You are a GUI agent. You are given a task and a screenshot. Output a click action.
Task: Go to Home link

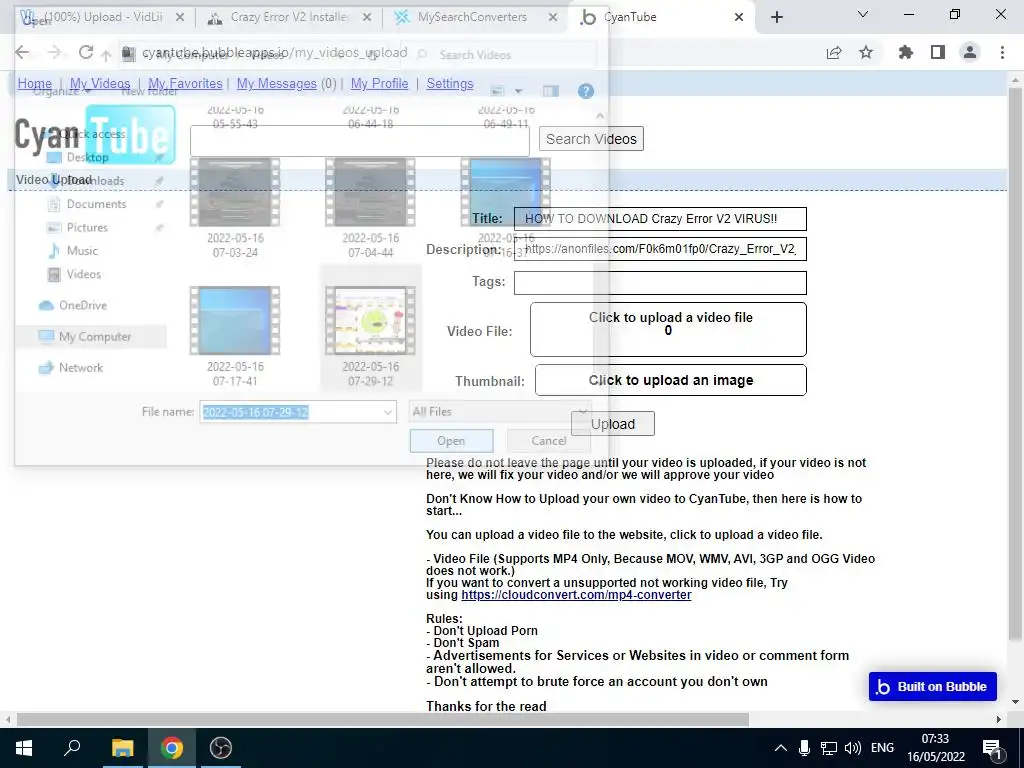pos(35,84)
